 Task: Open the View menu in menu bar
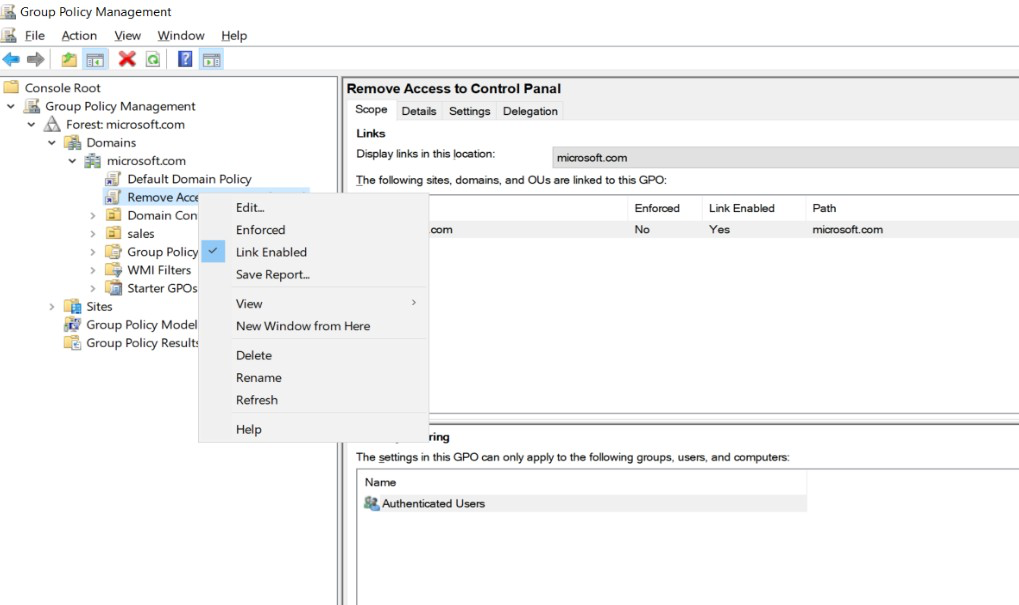[127, 36]
